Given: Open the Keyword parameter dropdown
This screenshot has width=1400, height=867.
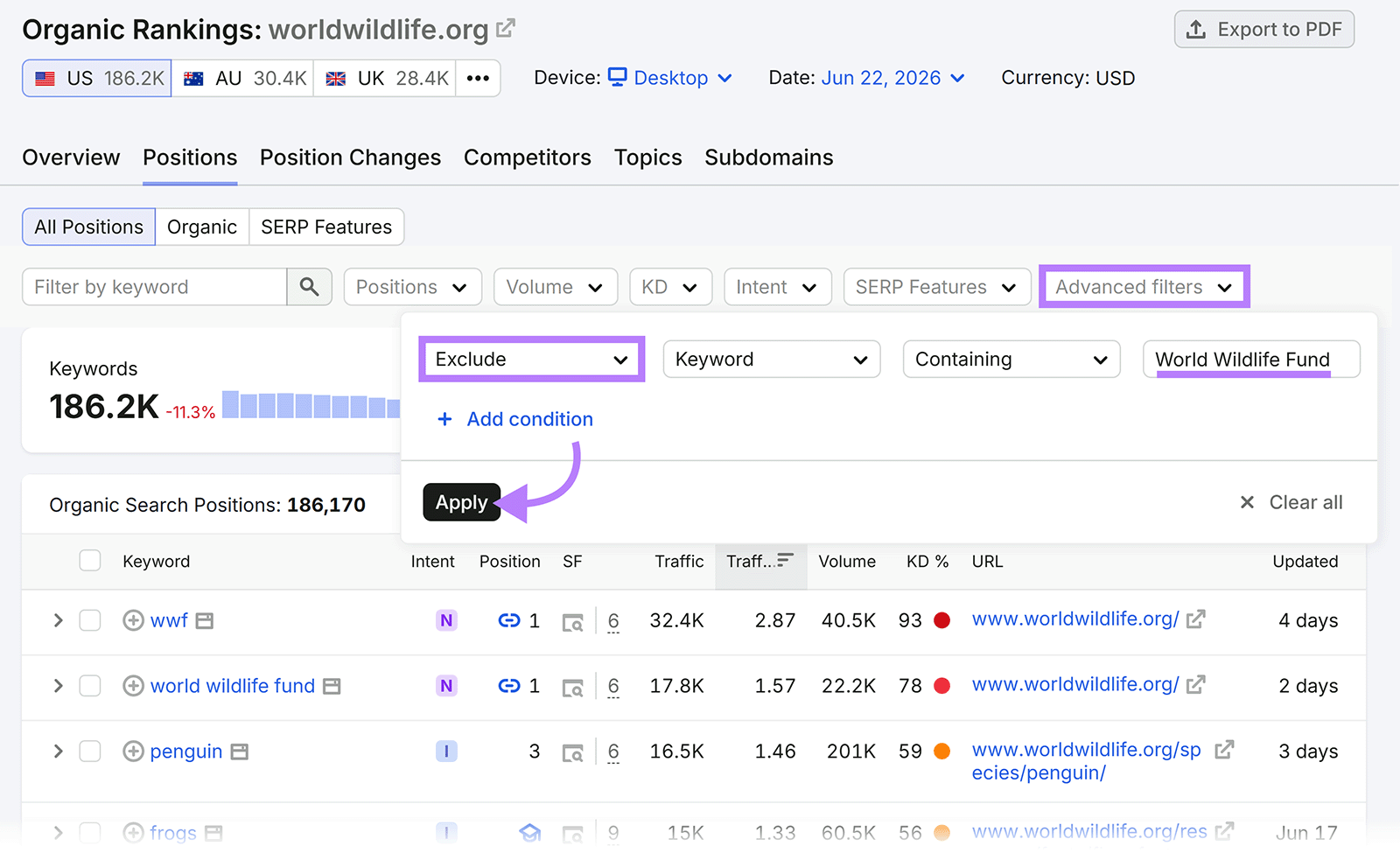Looking at the screenshot, I should 771,360.
